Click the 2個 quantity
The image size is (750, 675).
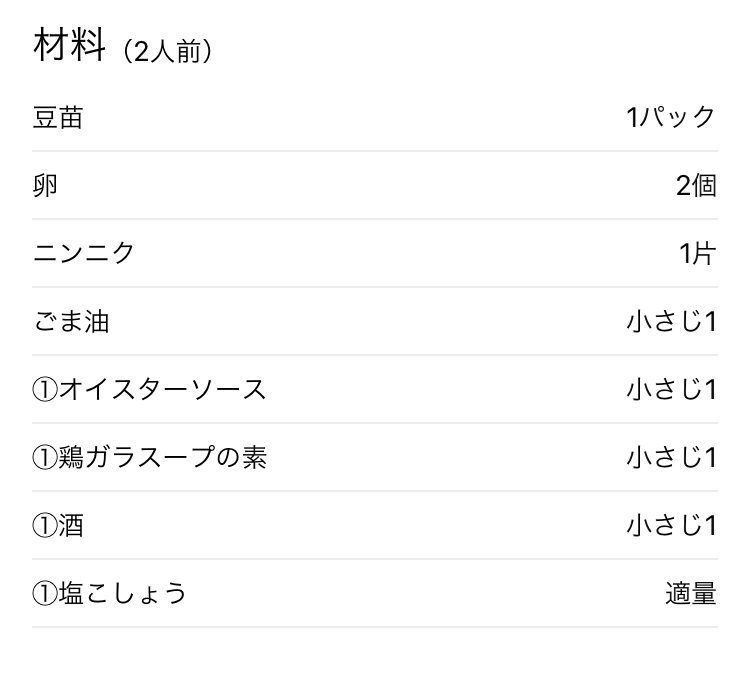pos(696,186)
